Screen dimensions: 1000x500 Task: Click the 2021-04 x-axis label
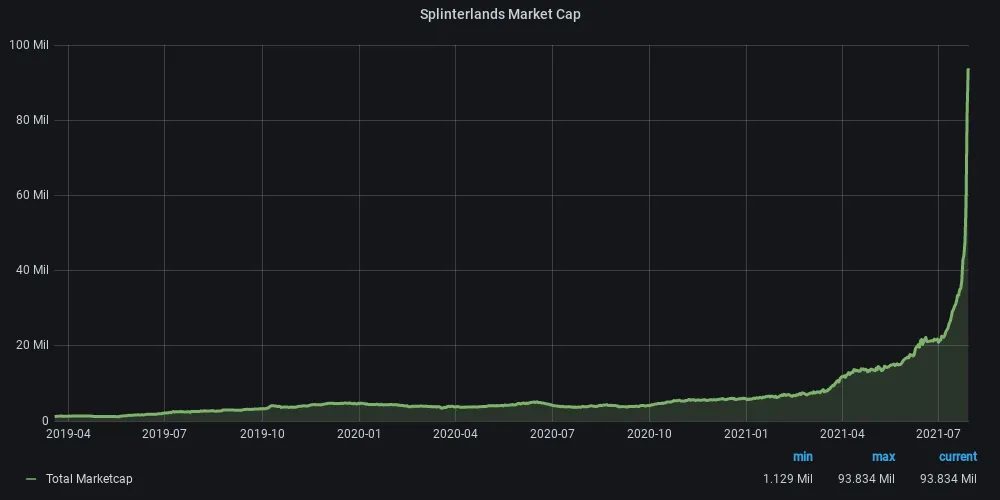tap(842, 434)
